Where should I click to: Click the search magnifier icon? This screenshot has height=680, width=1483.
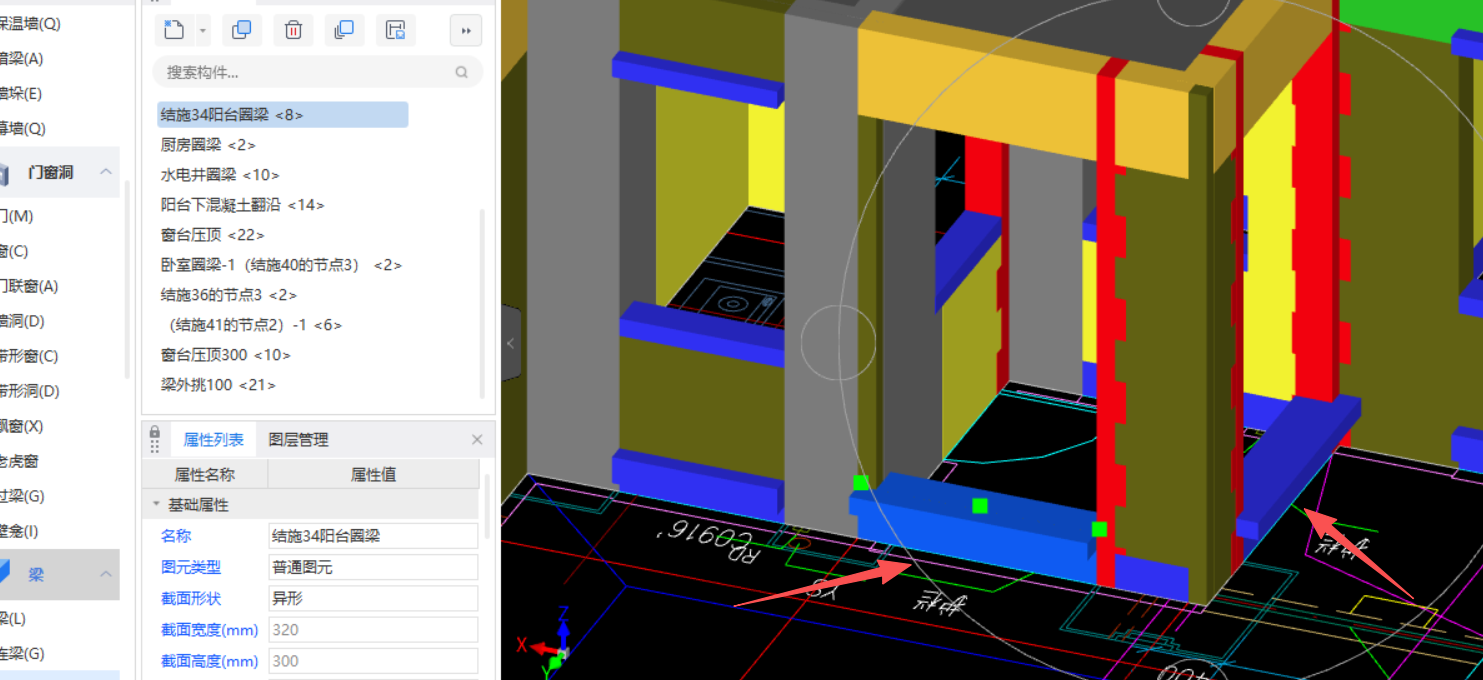tap(461, 72)
